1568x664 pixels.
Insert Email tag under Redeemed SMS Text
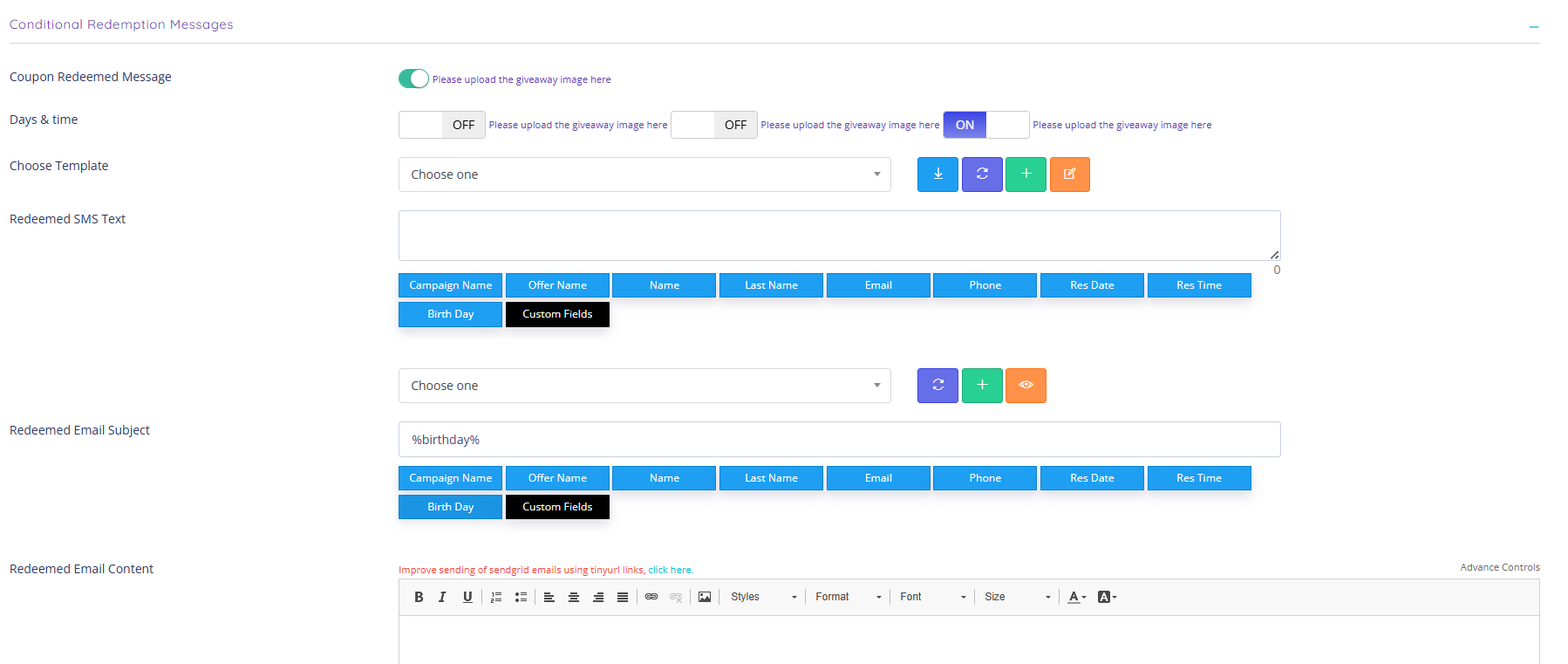tap(878, 285)
